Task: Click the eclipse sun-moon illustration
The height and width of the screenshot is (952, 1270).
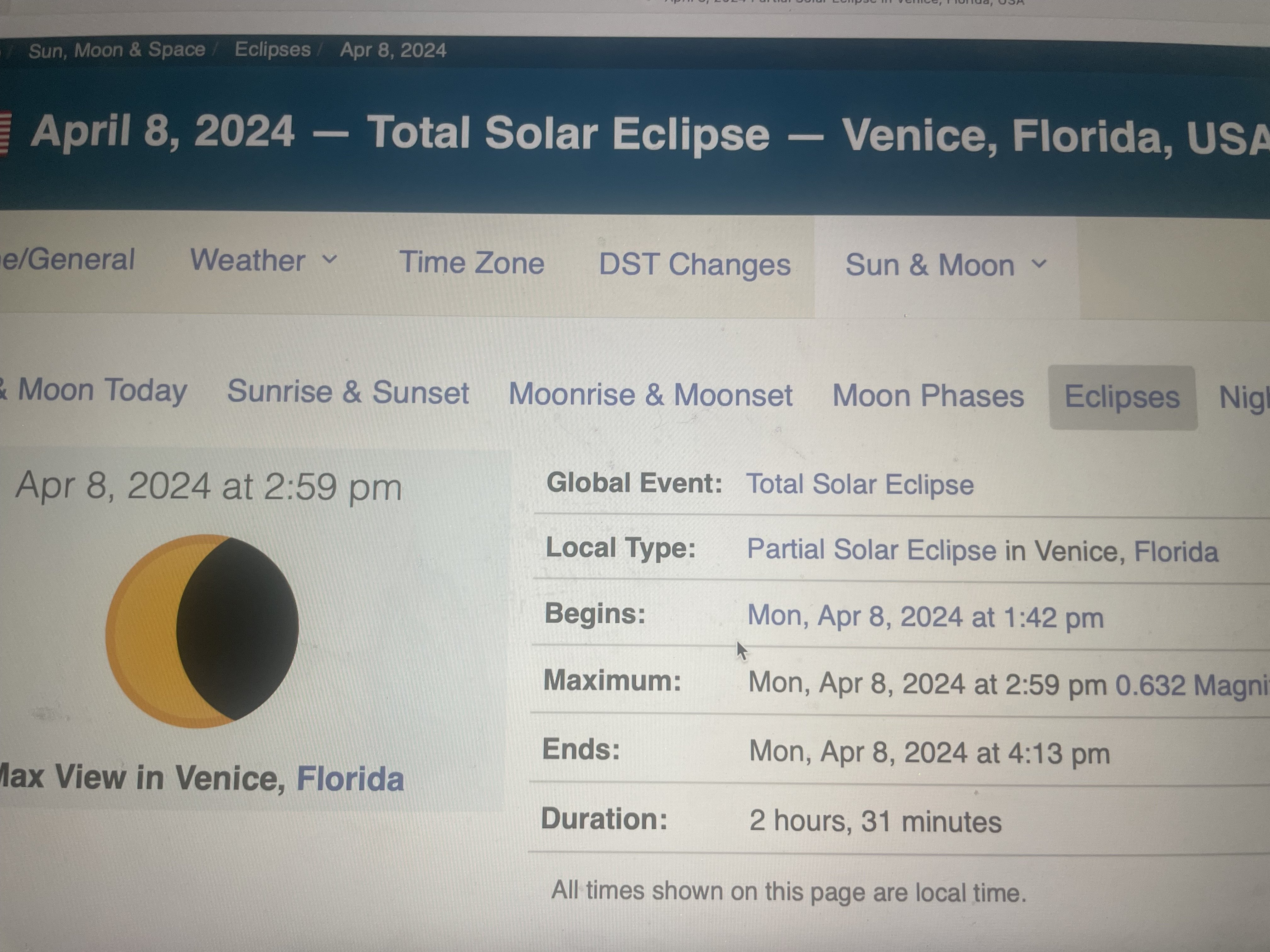Action: [x=202, y=630]
